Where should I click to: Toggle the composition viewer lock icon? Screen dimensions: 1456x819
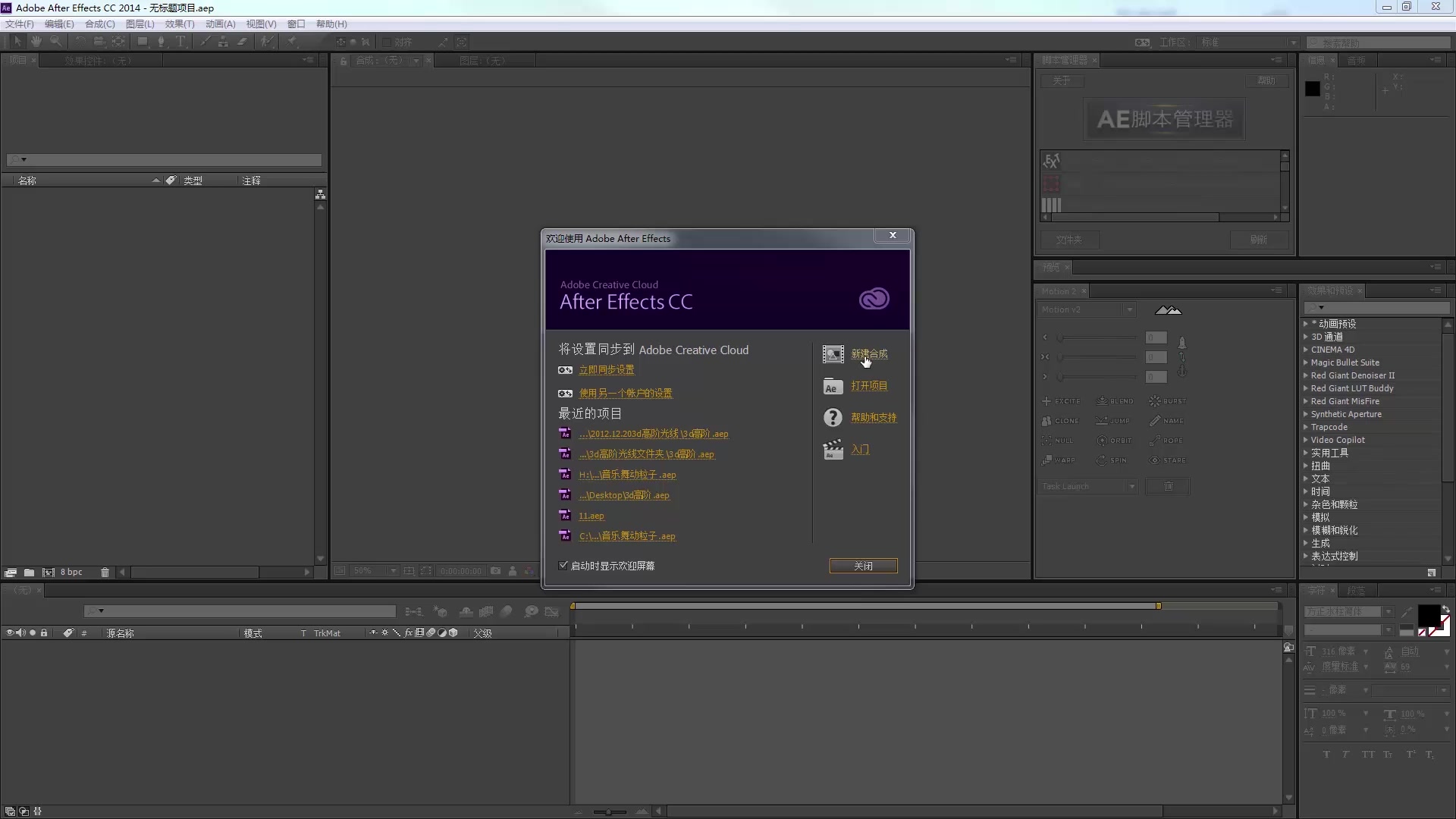(x=344, y=61)
